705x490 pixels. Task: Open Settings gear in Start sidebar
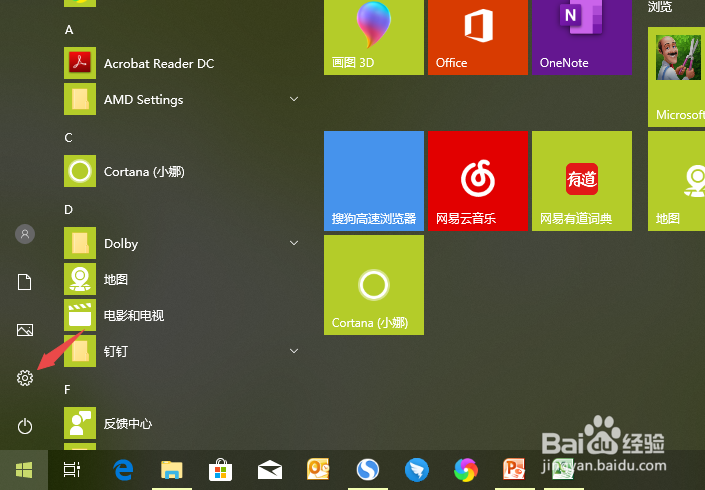tap(25, 378)
